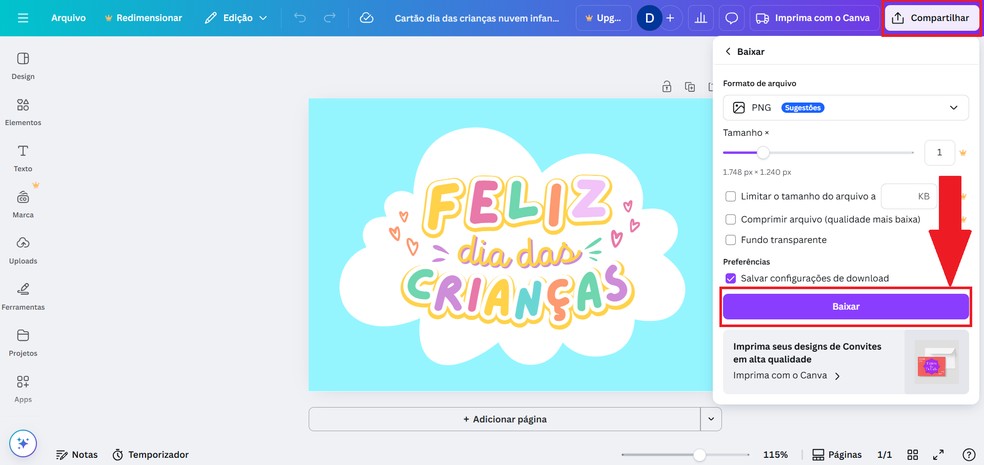This screenshot has width=984, height=465.
Task: Enable Limitar o tamanho do arquivo checkbox
Action: [x=730, y=196]
